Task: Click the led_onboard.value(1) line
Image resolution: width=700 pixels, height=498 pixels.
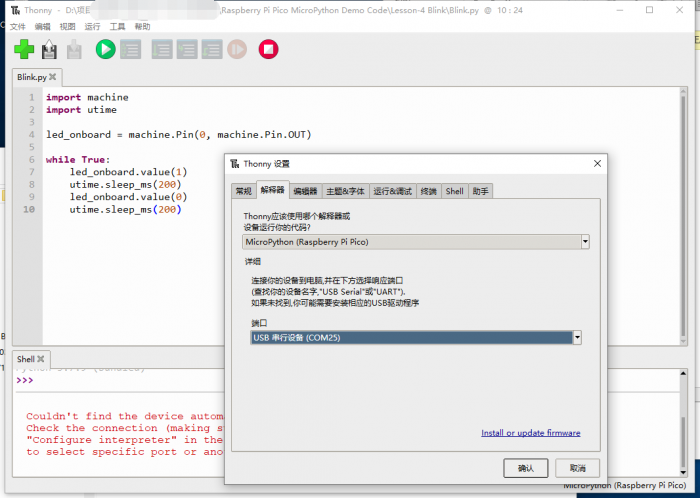Action: 128,172
